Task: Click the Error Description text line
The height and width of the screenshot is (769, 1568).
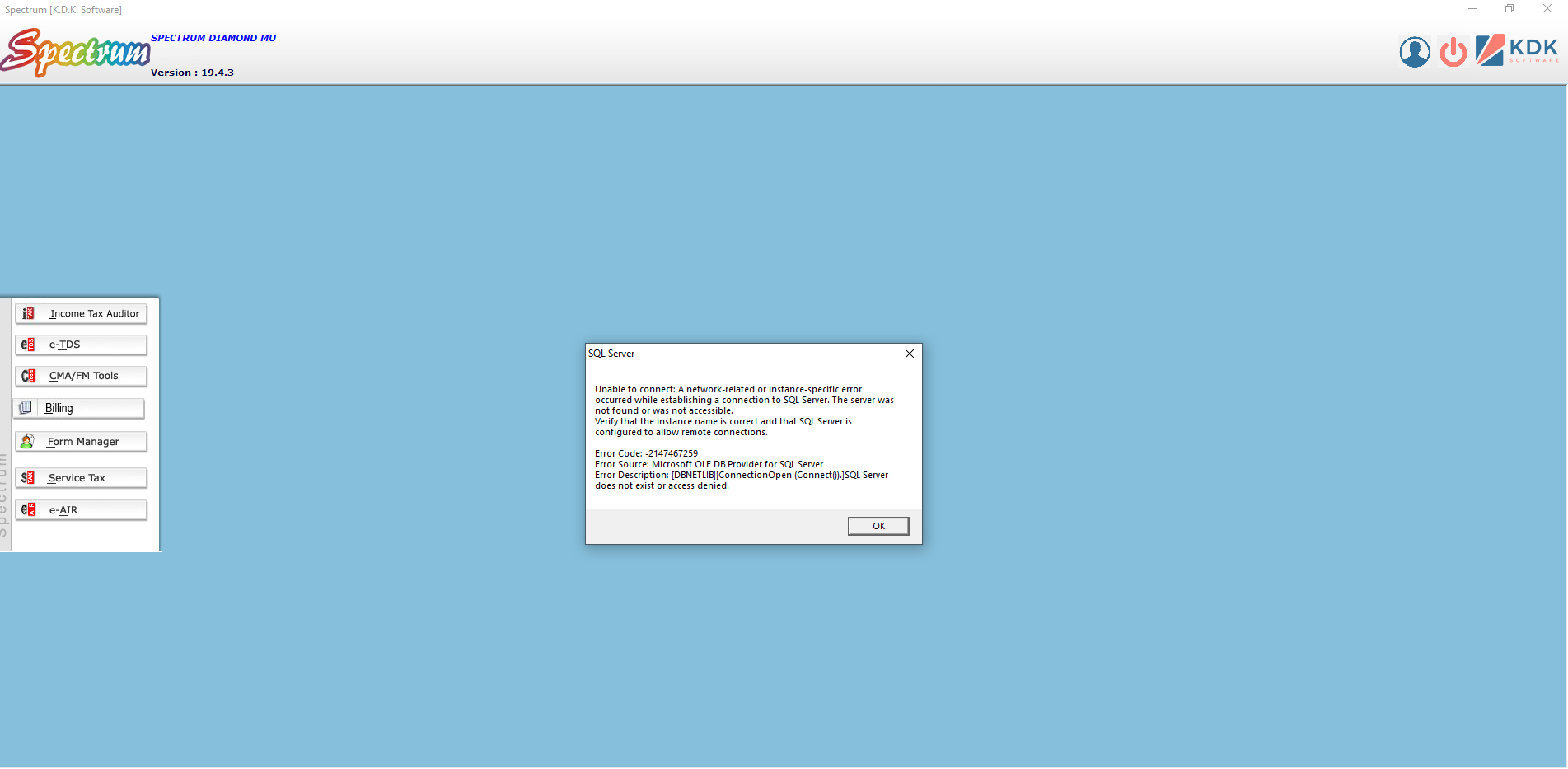Action: [742, 481]
